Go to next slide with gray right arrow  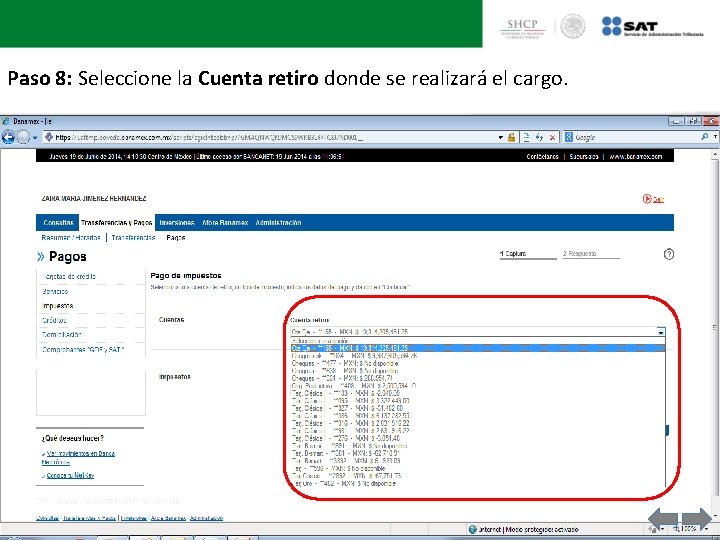coord(697,519)
